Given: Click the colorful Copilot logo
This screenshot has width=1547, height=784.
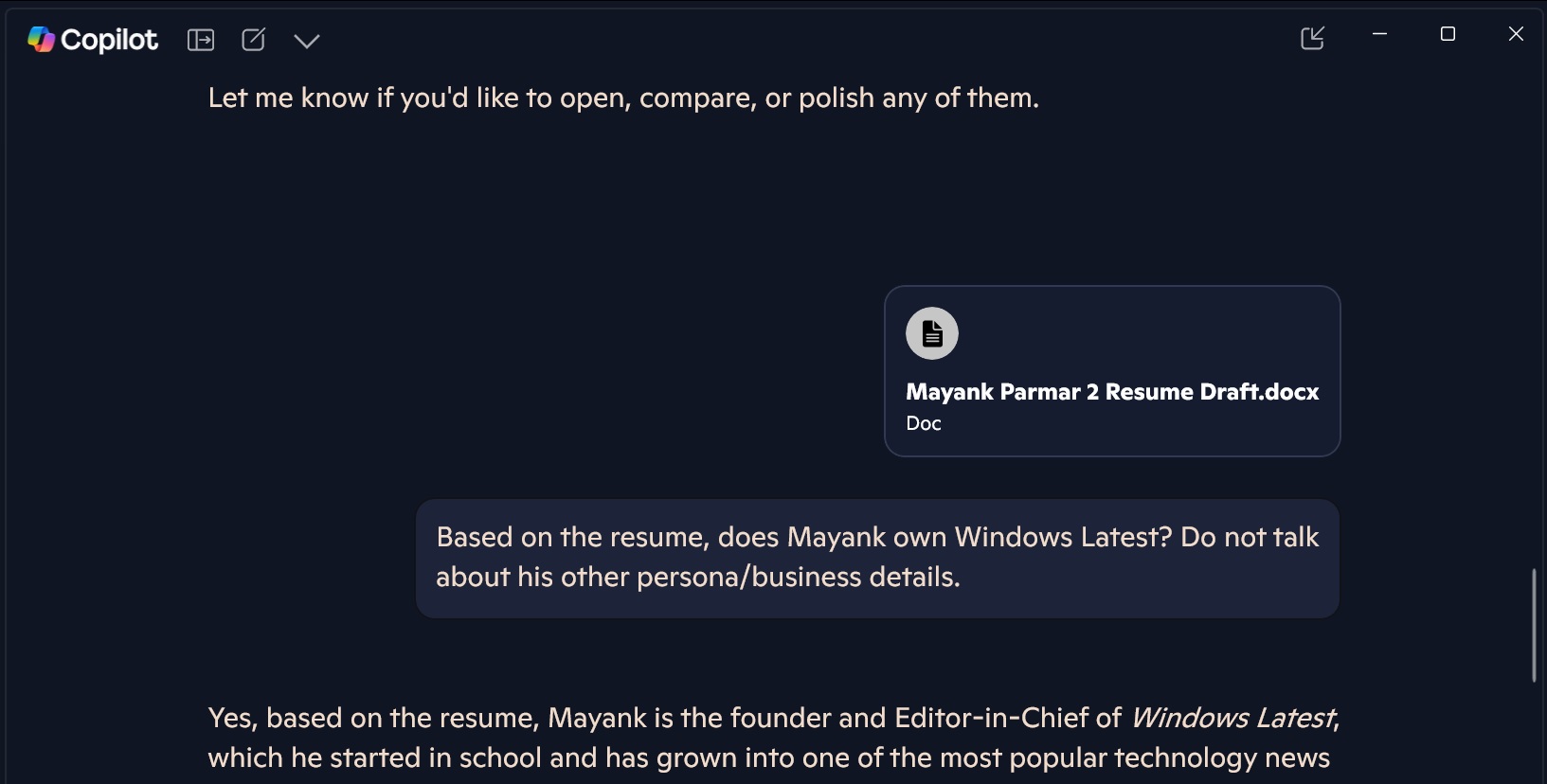Looking at the screenshot, I should 41,39.
